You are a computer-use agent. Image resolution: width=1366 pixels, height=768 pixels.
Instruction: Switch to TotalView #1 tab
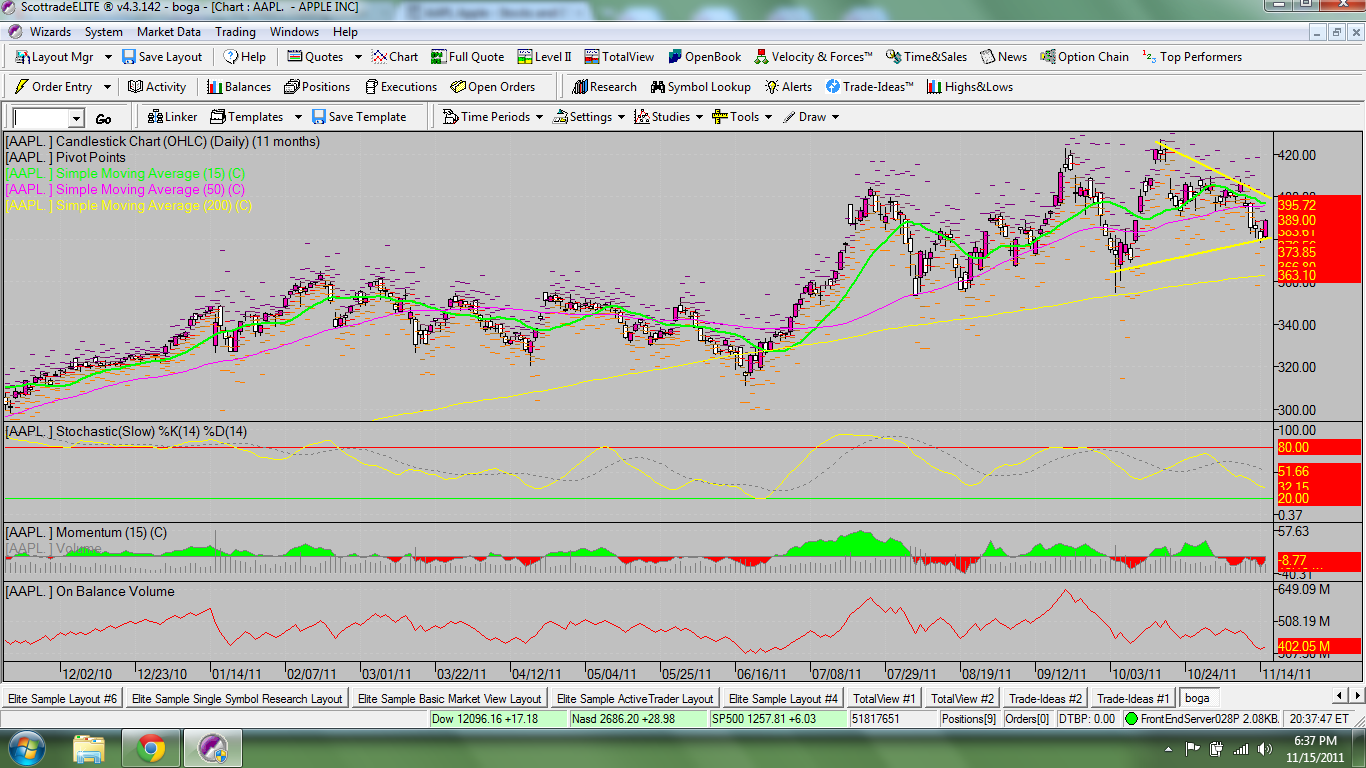882,699
